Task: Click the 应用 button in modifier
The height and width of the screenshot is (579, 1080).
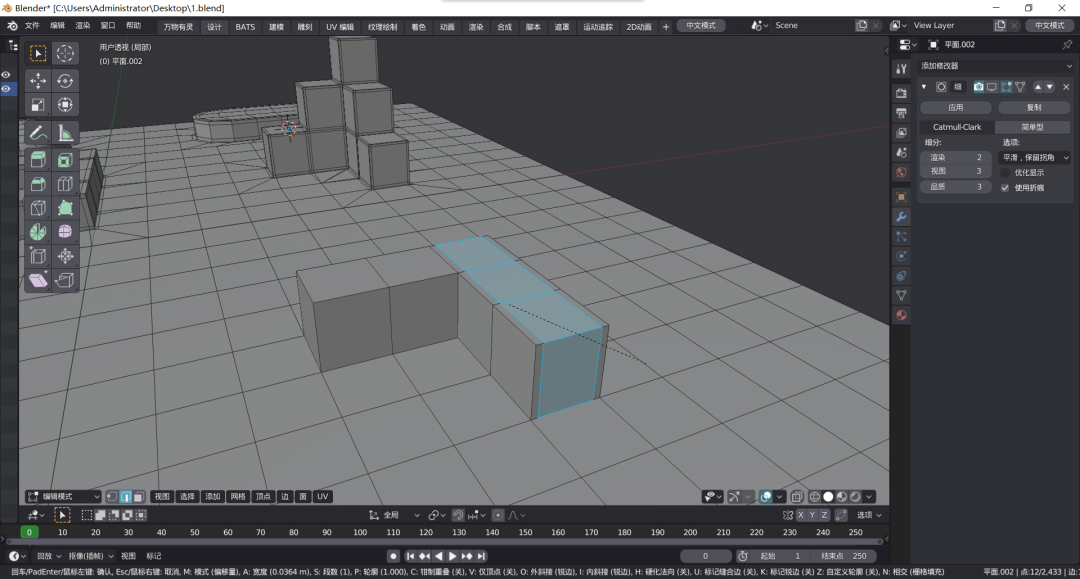Action: pos(955,107)
